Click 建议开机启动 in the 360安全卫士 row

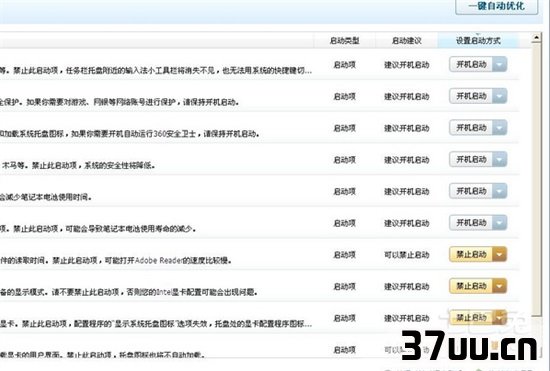click(407, 128)
